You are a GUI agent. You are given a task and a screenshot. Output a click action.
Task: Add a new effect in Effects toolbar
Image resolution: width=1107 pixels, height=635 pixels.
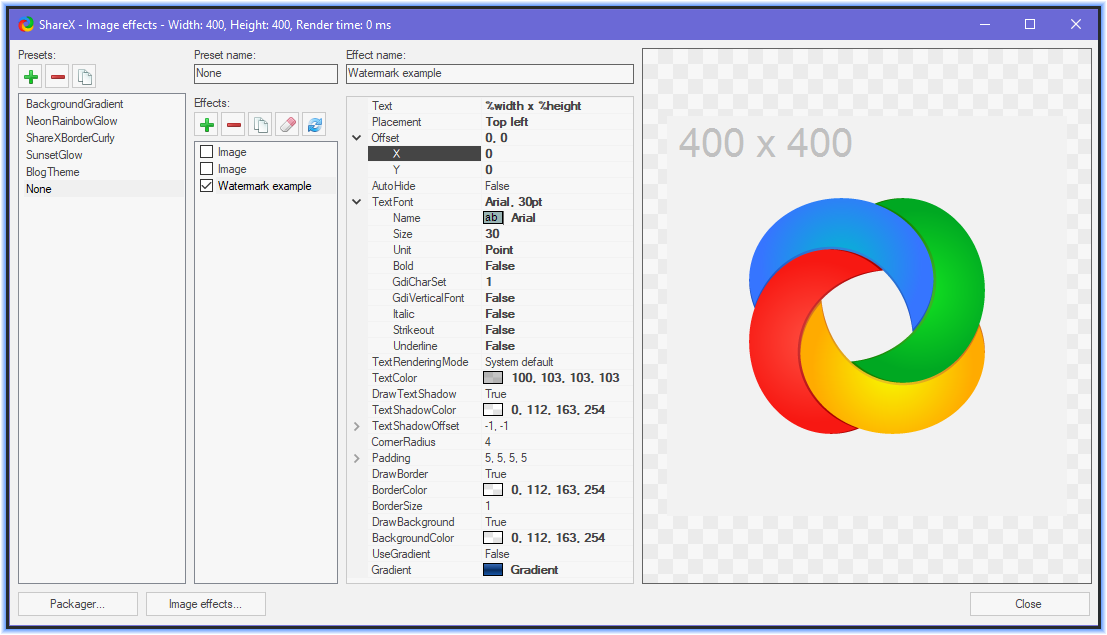pos(206,125)
